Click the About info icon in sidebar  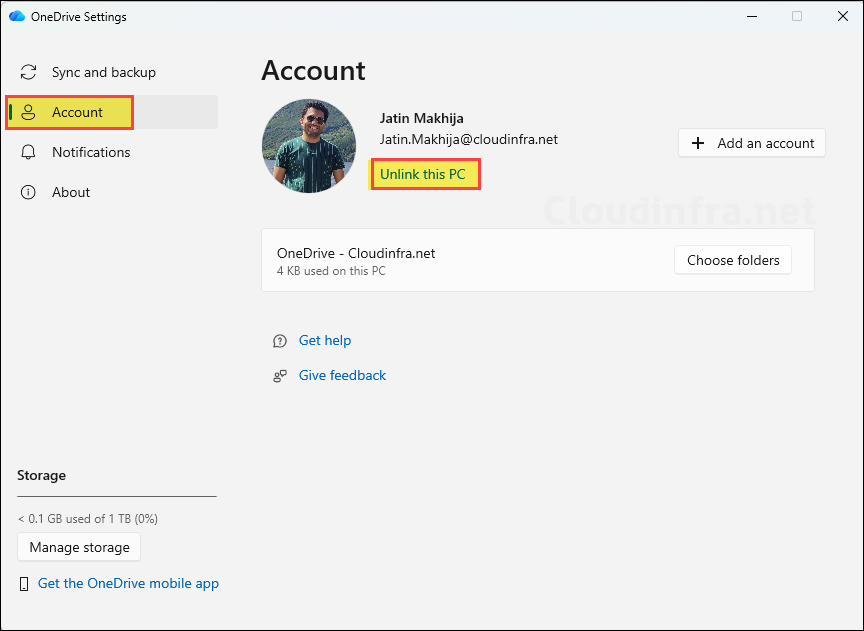(x=28, y=192)
